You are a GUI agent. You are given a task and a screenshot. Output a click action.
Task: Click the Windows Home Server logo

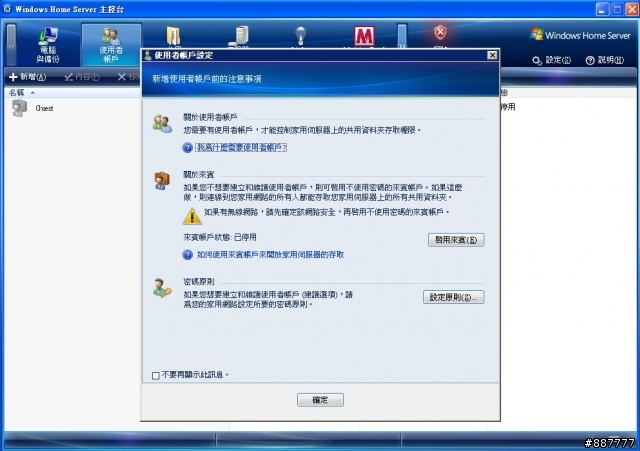click(580, 35)
